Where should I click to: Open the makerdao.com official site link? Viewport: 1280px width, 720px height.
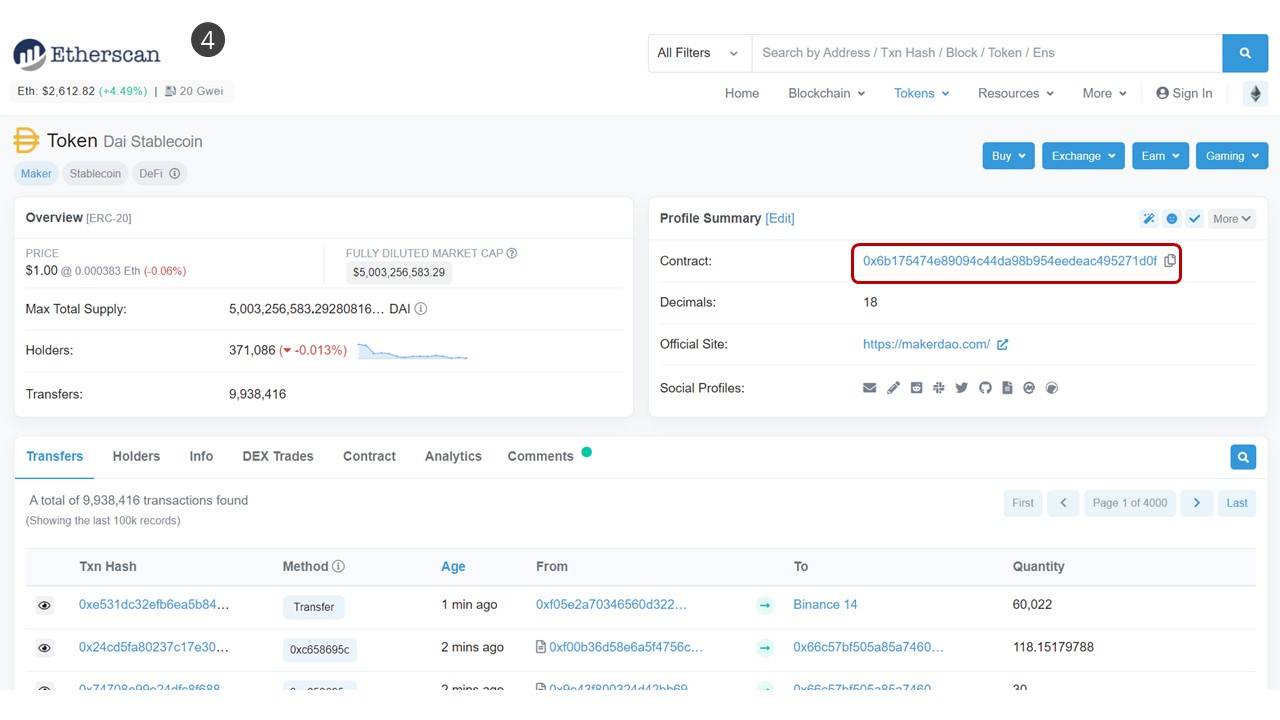[x=926, y=344]
